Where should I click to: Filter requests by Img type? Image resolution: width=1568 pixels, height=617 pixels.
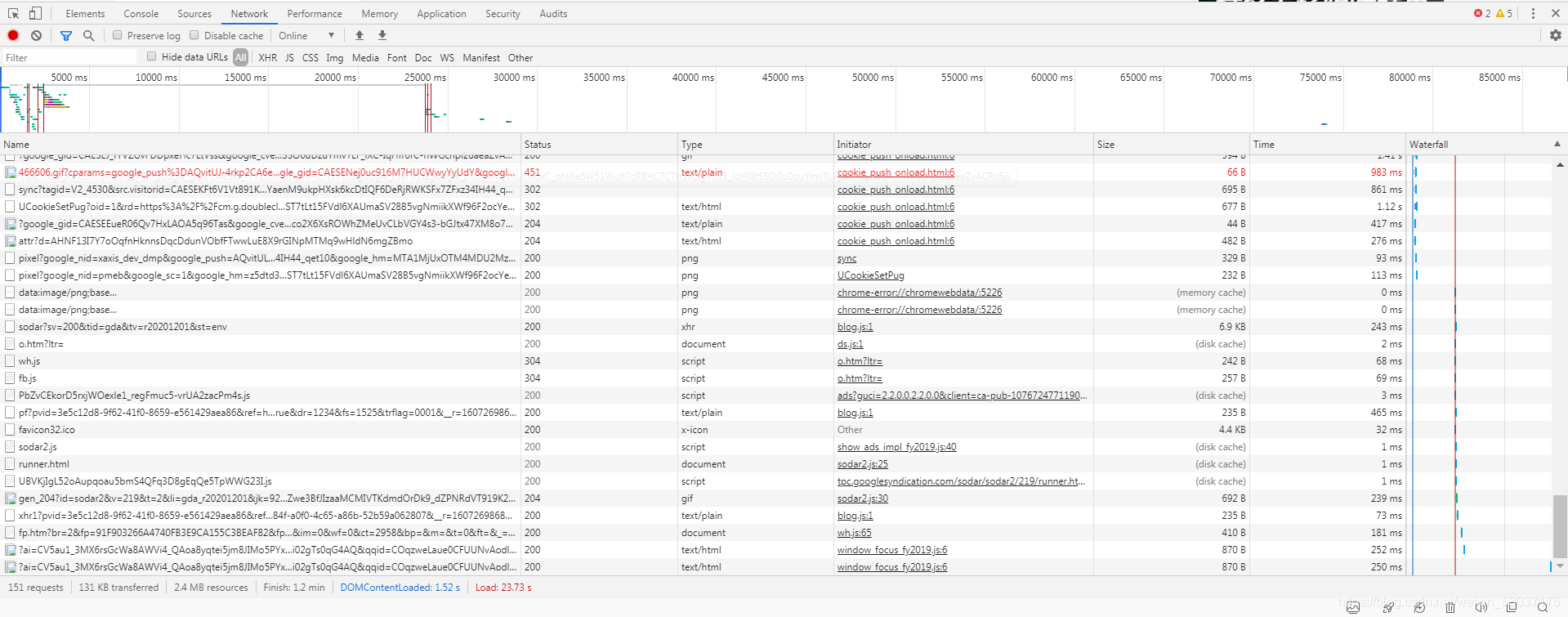click(335, 58)
